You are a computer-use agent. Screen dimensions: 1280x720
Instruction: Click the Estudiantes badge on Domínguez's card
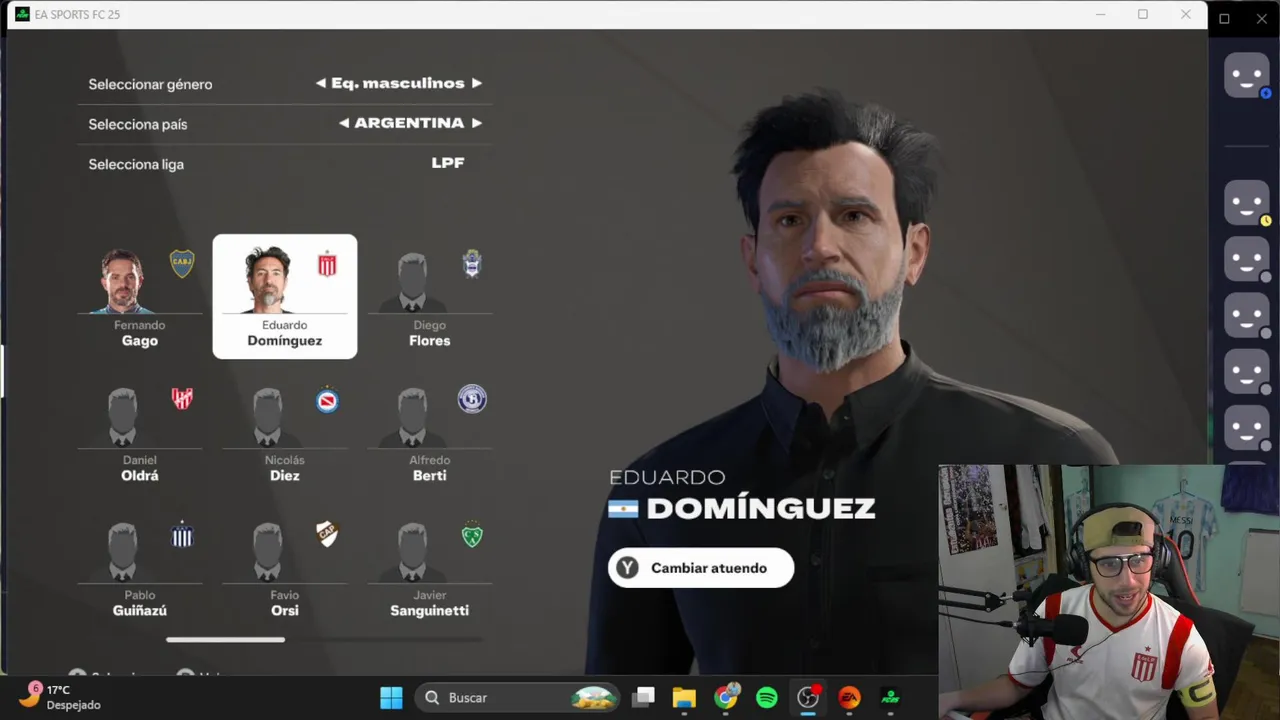pyautogui.click(x=327, y=264)
